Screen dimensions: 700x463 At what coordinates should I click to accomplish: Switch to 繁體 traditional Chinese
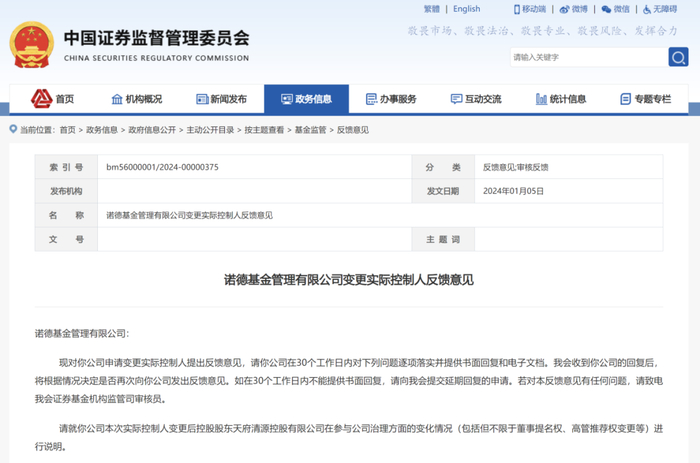pos(432,9)
